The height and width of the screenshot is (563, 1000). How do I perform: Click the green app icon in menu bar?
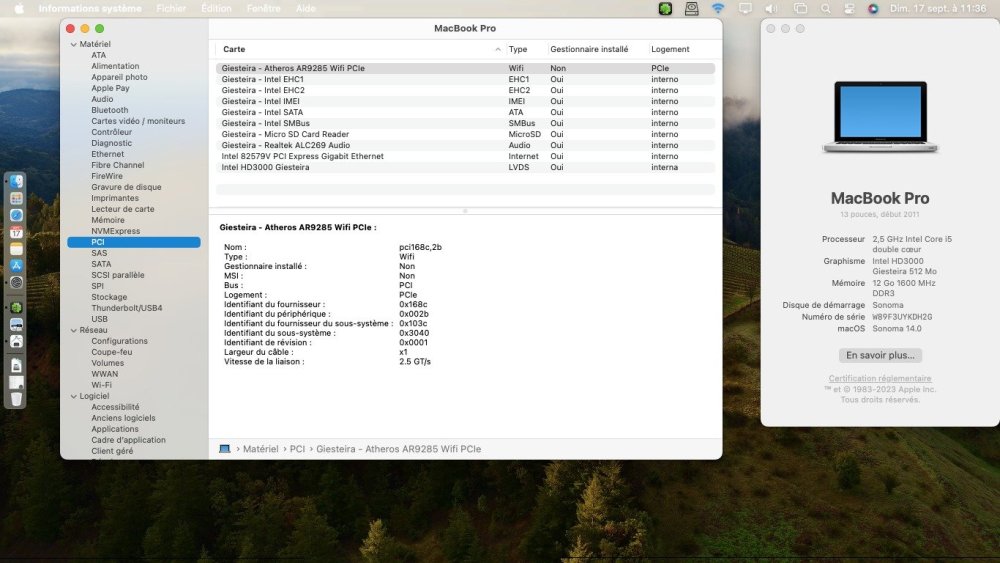665,8
